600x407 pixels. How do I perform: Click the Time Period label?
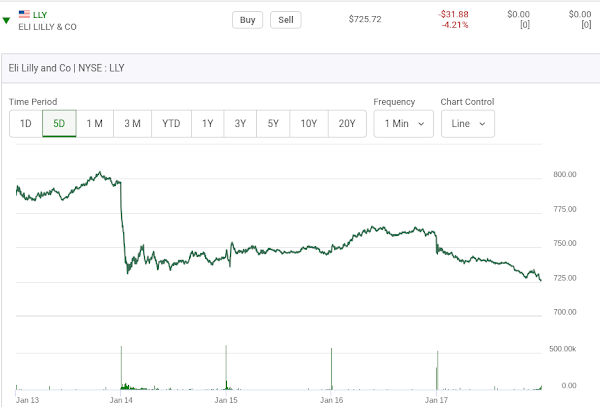(x=33, y=102)
